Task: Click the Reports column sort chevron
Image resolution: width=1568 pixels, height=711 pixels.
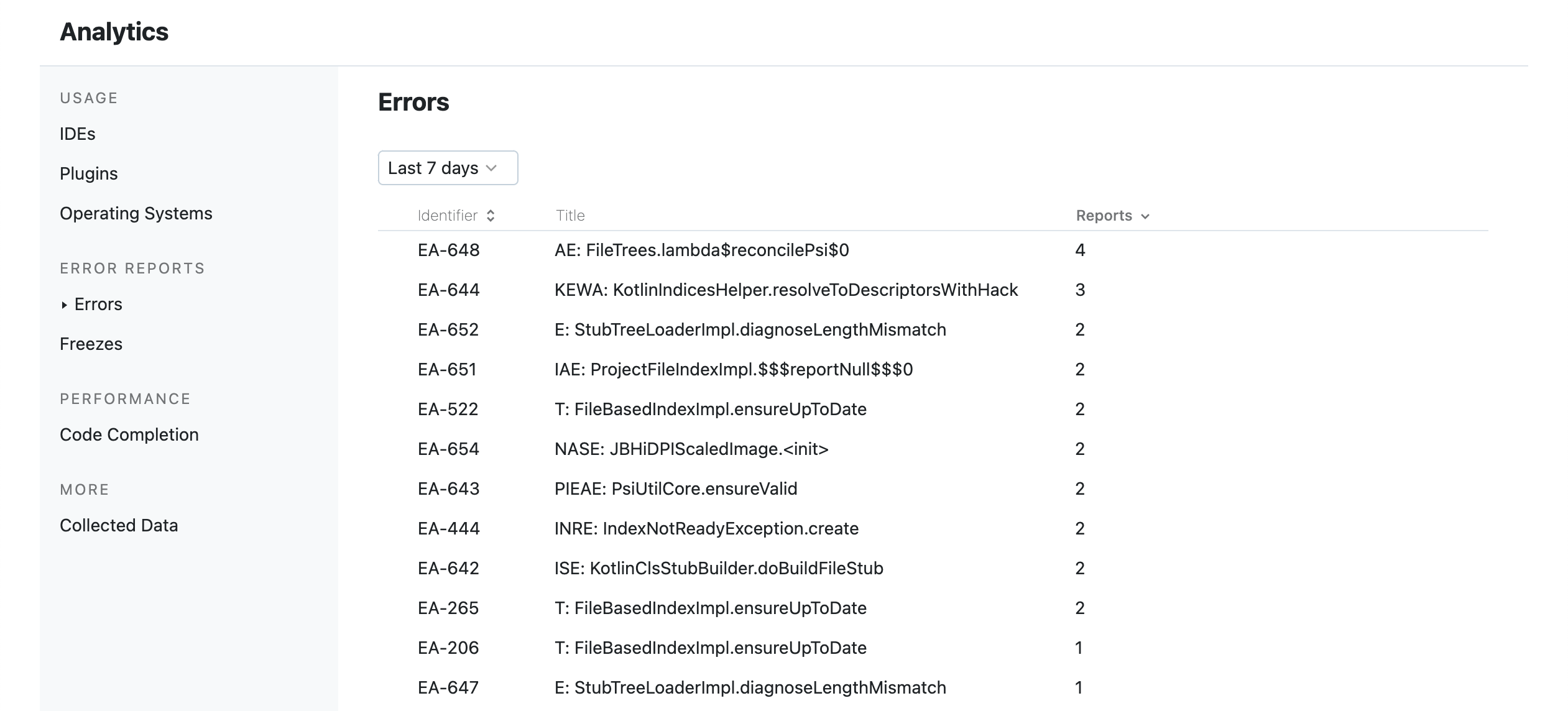Action: coord(1146,216)
